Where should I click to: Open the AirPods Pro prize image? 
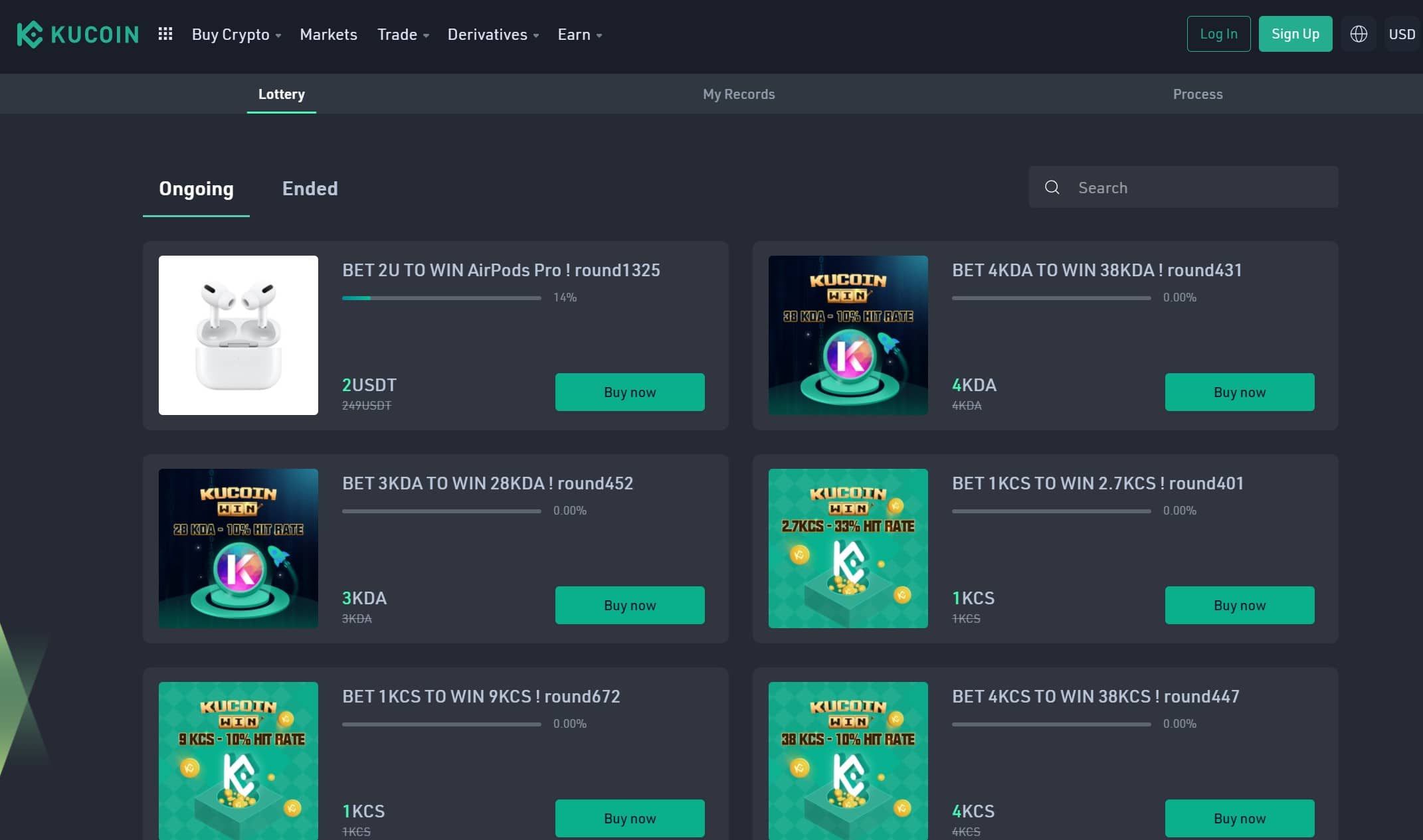tap(238, 335)
